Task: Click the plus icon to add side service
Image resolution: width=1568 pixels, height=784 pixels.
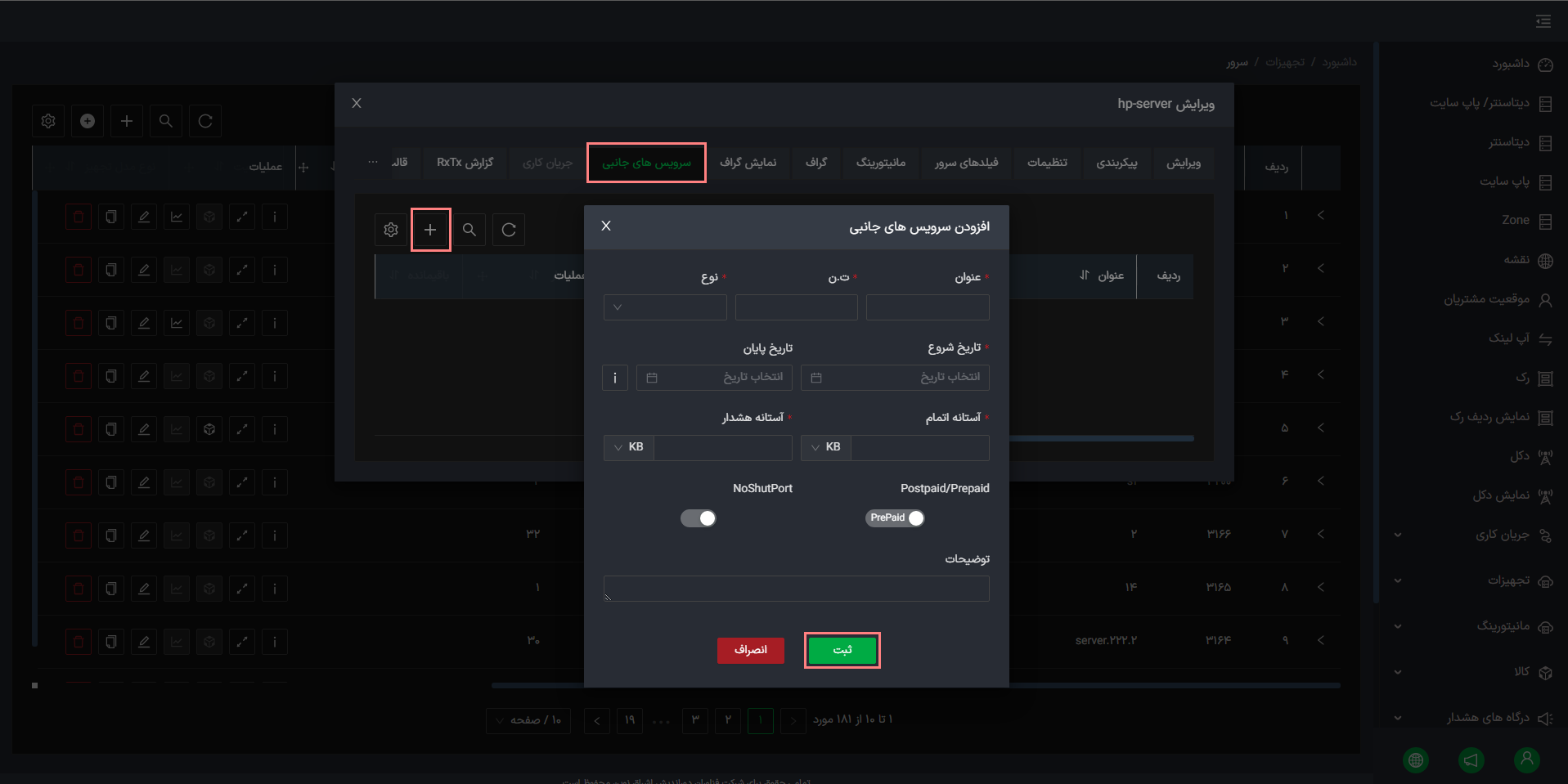Action: (430, 230)
